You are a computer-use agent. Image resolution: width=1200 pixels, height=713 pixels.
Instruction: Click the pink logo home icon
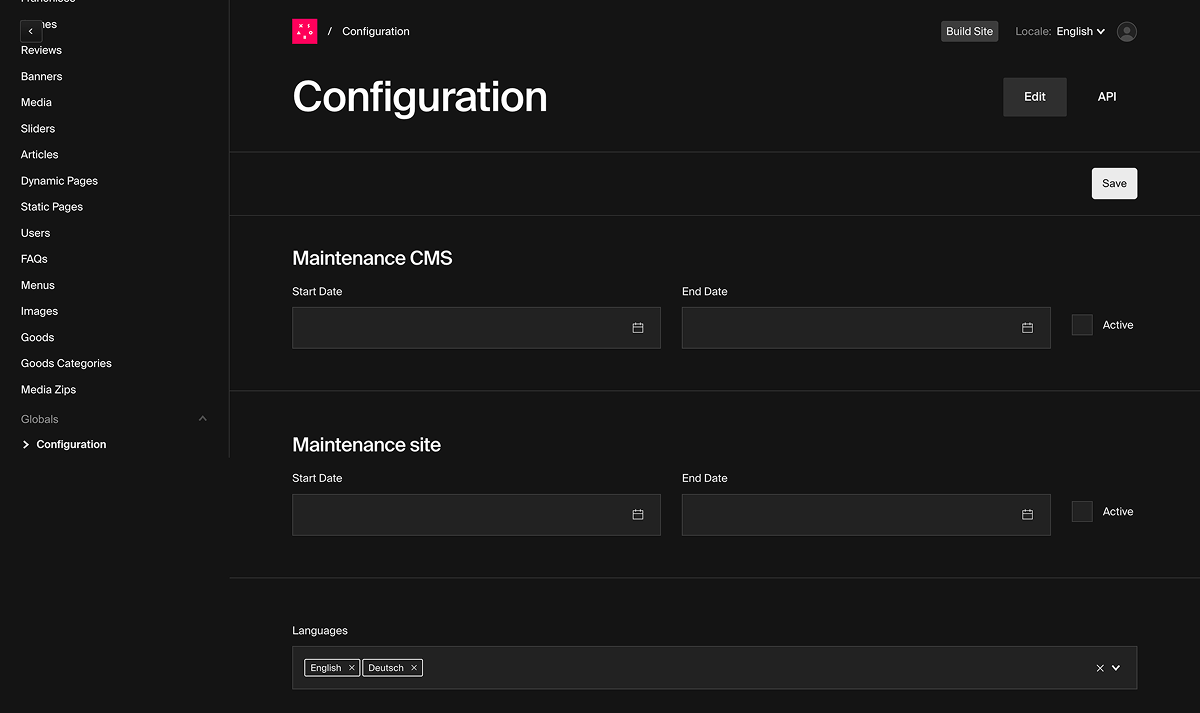(x=304, y=32)
